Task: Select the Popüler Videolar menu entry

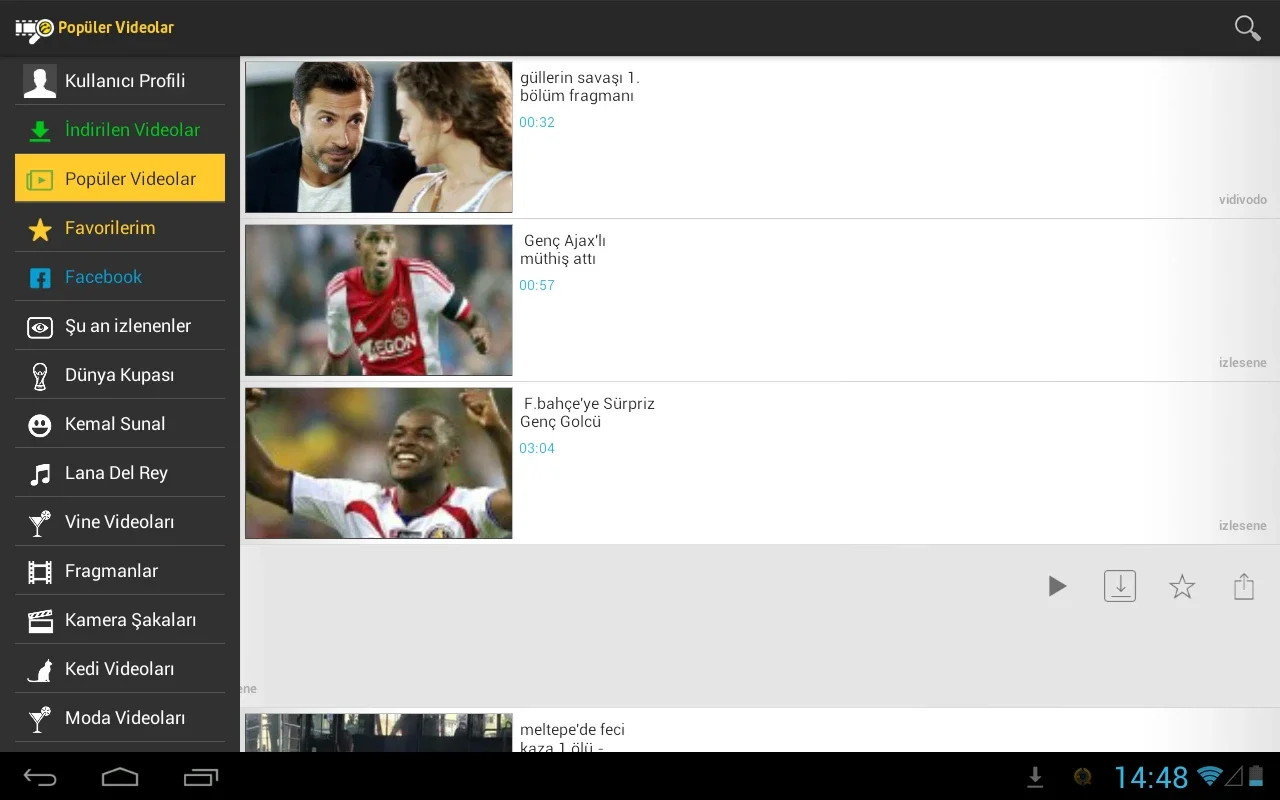Action: 120,179
